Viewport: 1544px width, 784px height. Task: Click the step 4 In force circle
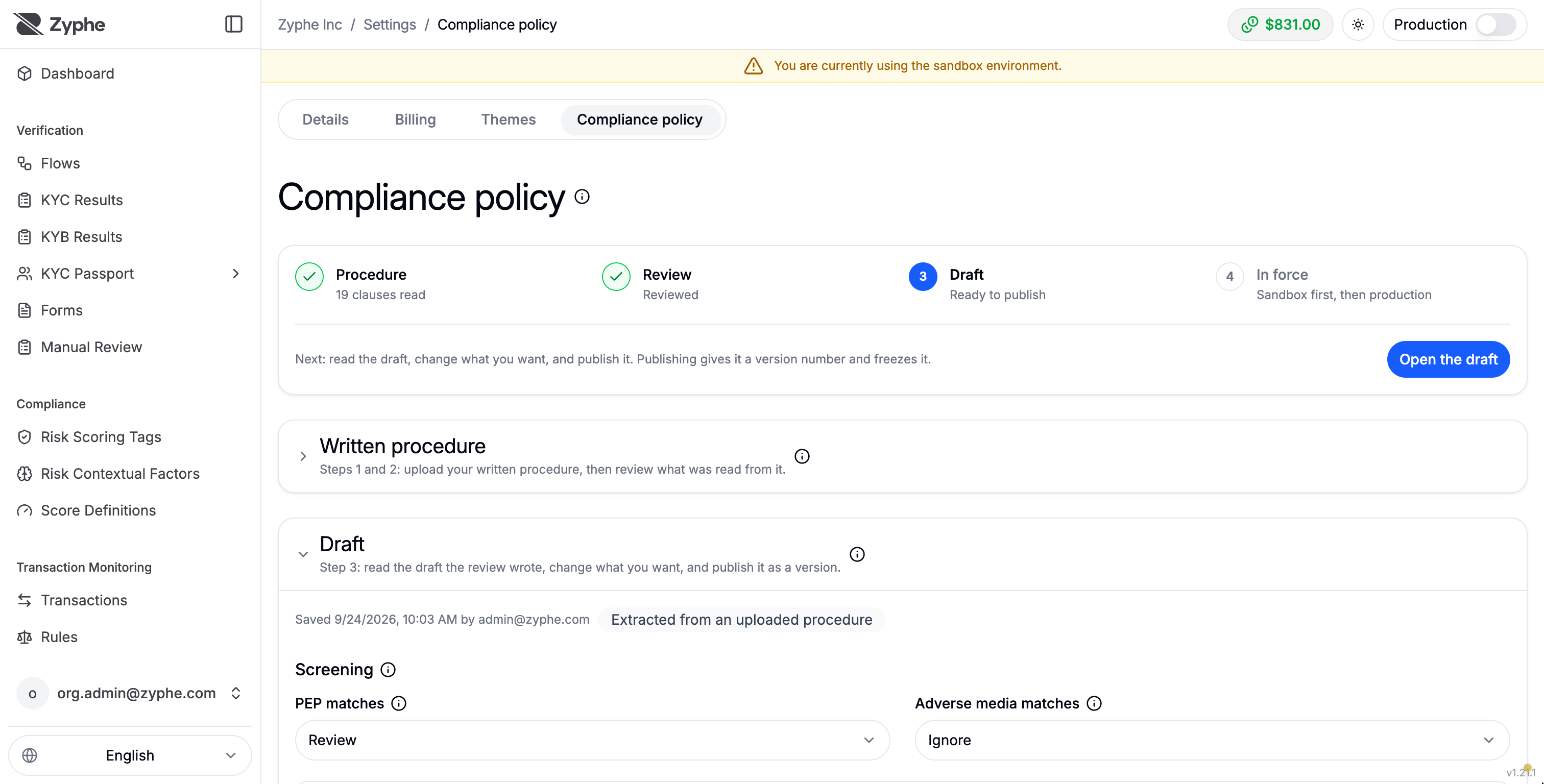pos(1230,277)
